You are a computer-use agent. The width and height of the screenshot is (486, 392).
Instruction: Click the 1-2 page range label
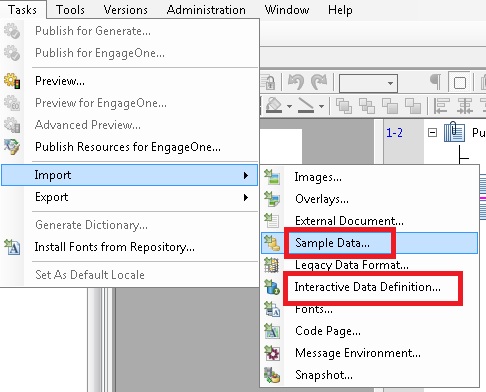394,133
